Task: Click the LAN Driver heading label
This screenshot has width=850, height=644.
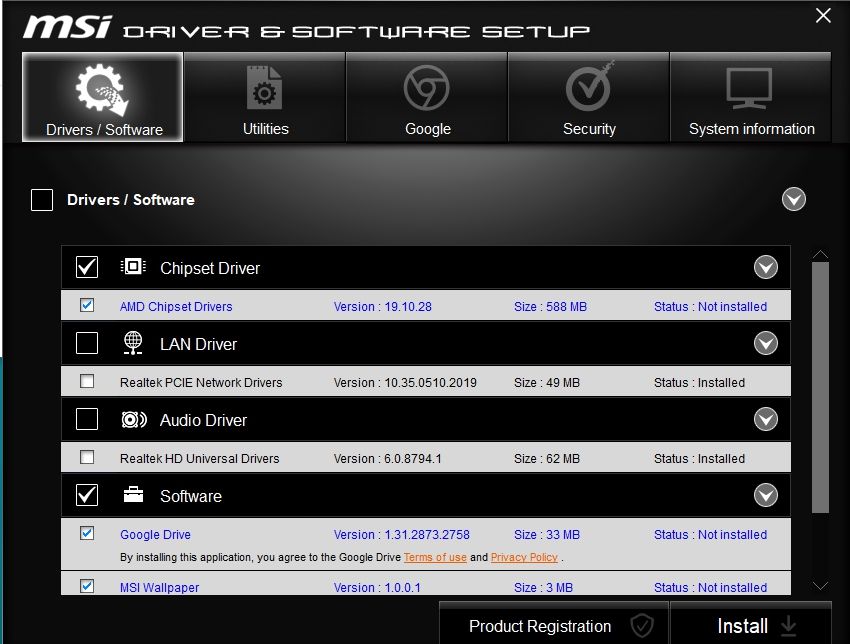Action: [x=198, y=344]
